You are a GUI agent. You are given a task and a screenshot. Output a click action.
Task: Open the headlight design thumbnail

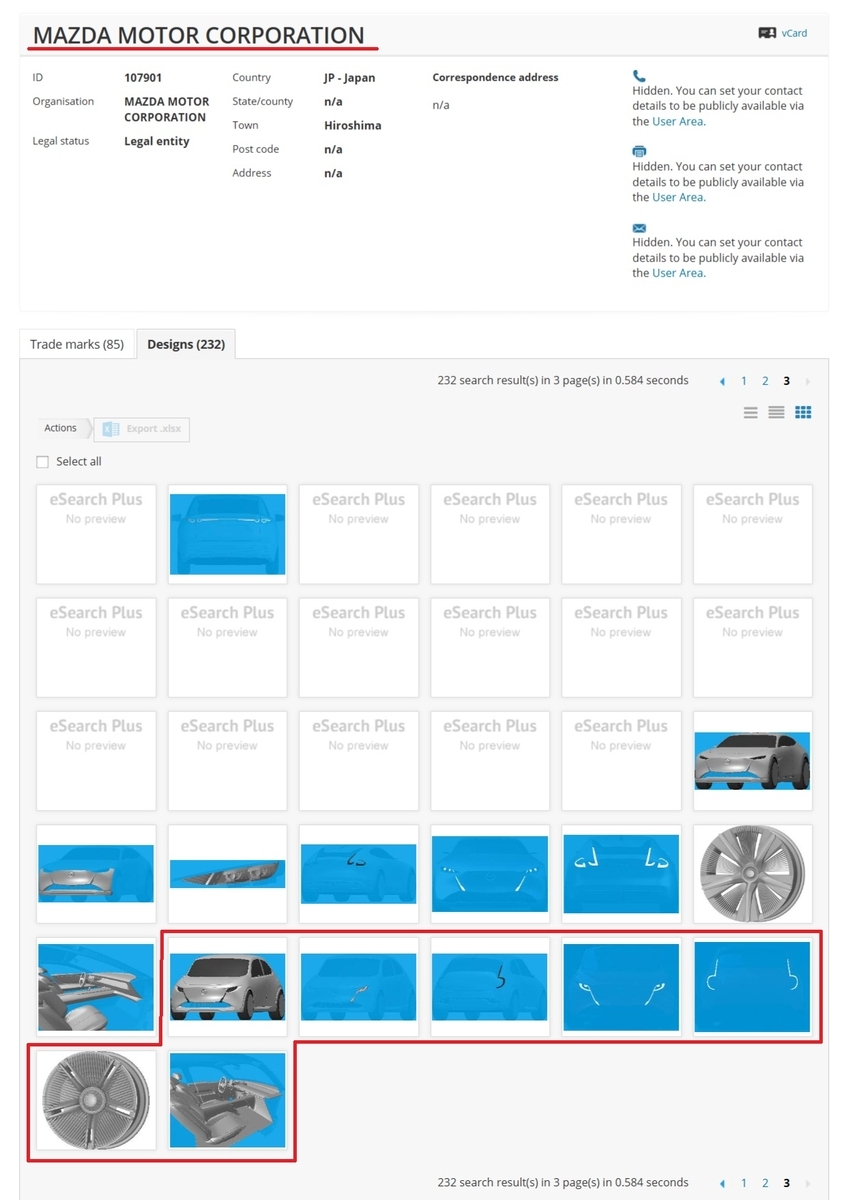pyautogui.click(x=227, y=874)
